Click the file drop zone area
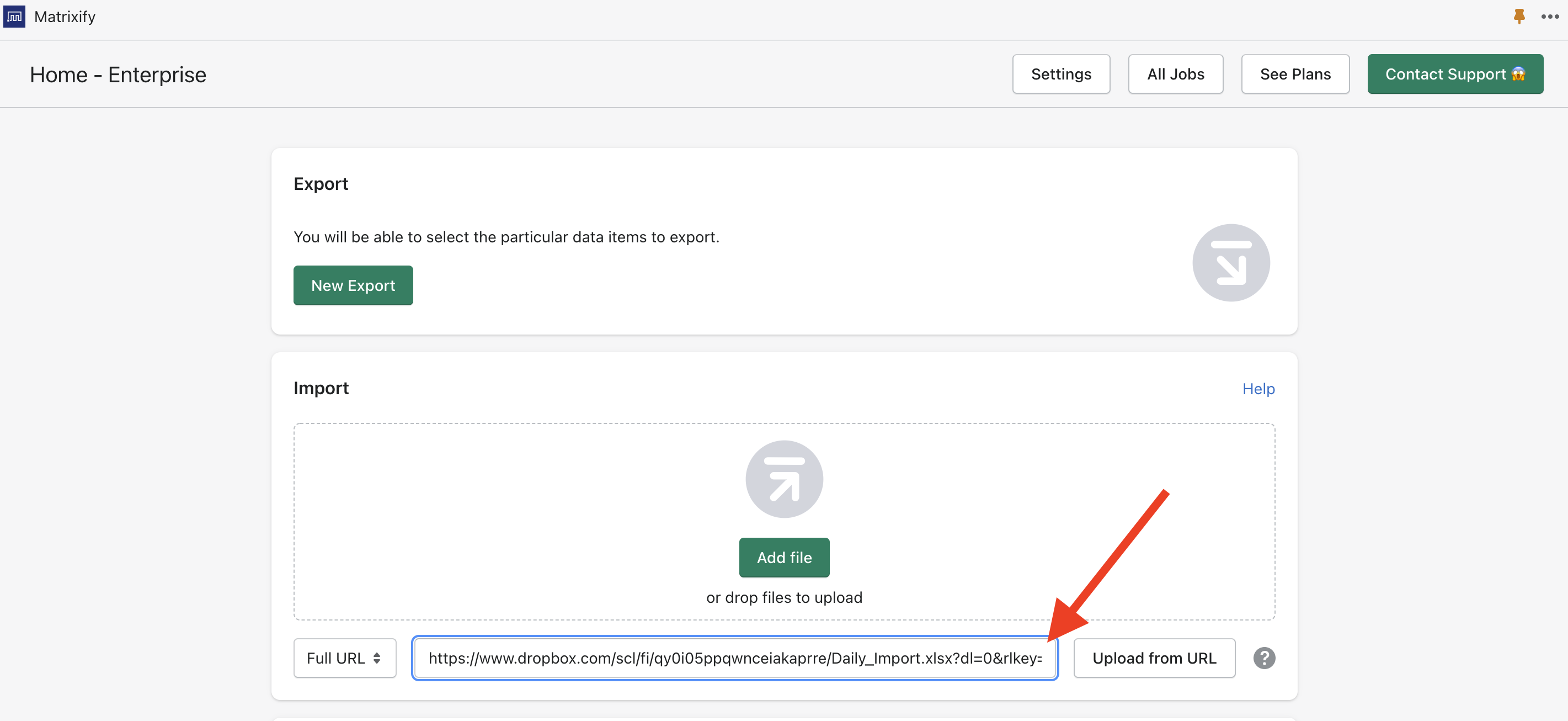Image resolution: width=1568 pixels, height=721 pixels. (487, 524)
